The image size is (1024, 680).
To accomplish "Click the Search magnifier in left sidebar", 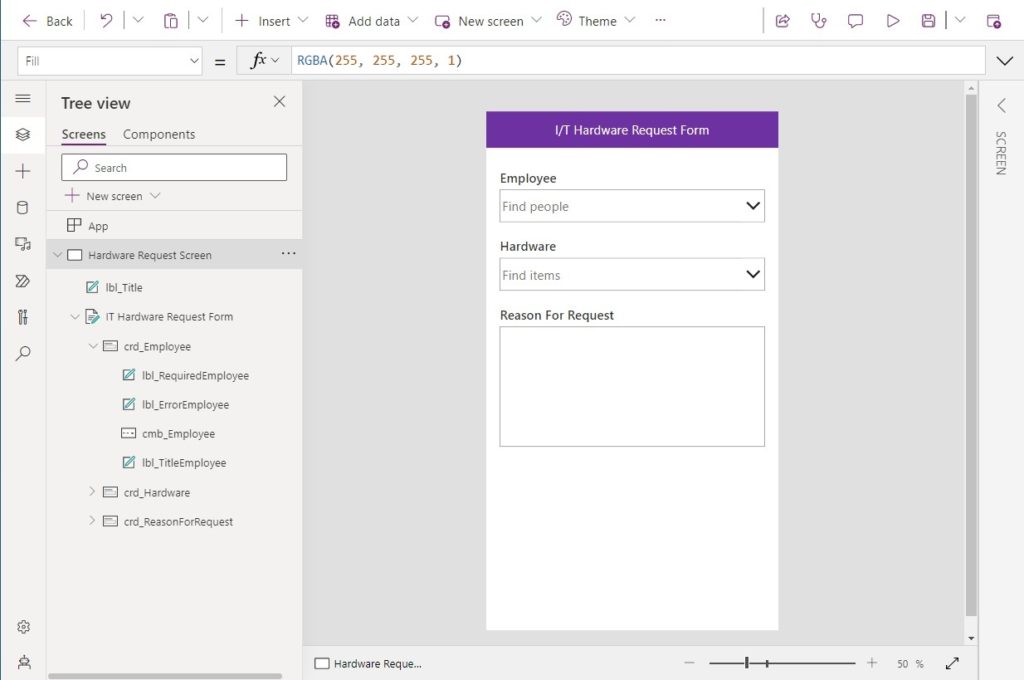I will 23,353.
